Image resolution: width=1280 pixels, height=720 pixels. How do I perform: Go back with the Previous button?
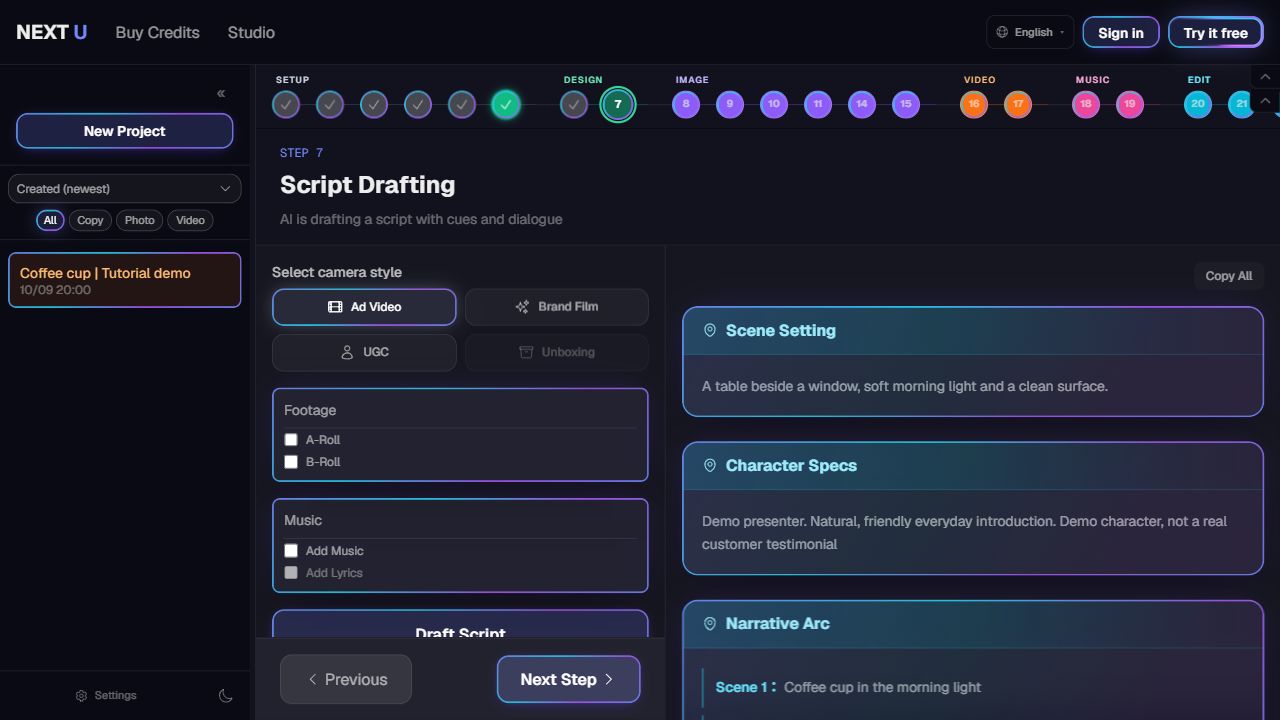[x=346, y=680]
